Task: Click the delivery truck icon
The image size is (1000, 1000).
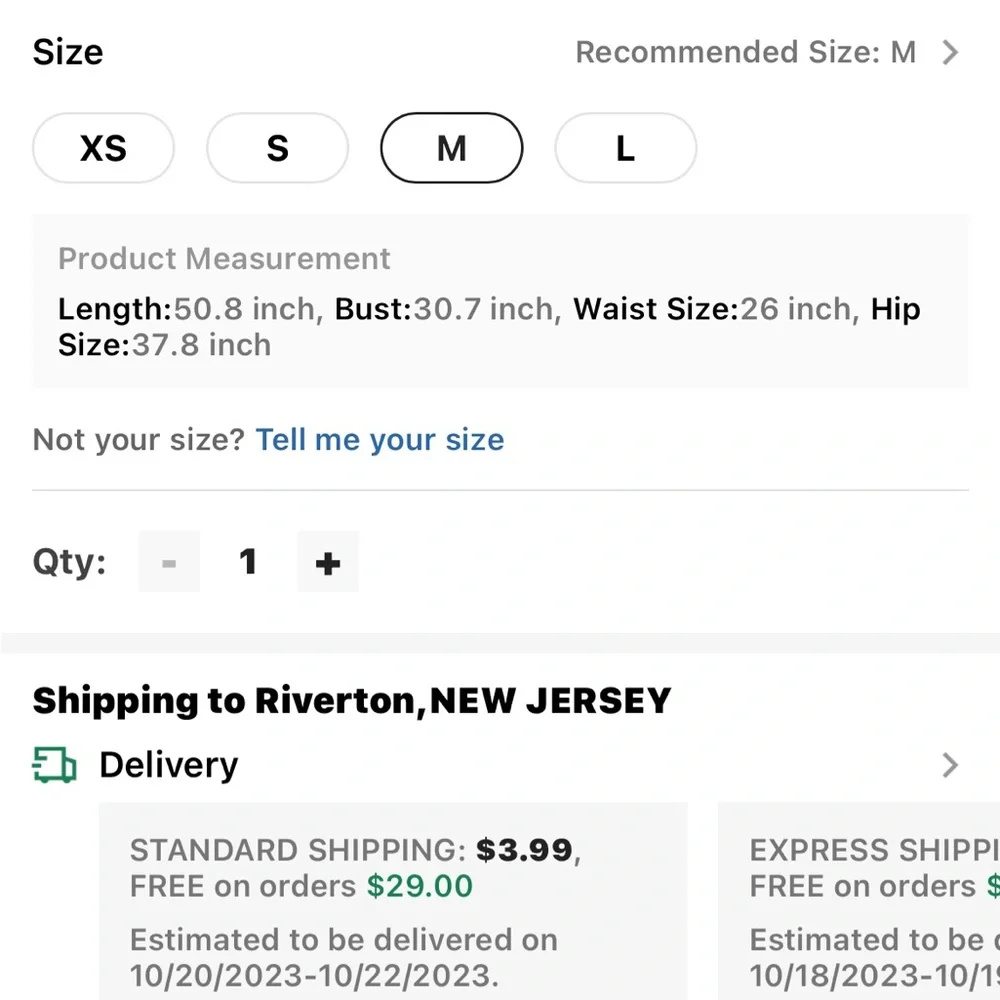Action: (54, 766)
